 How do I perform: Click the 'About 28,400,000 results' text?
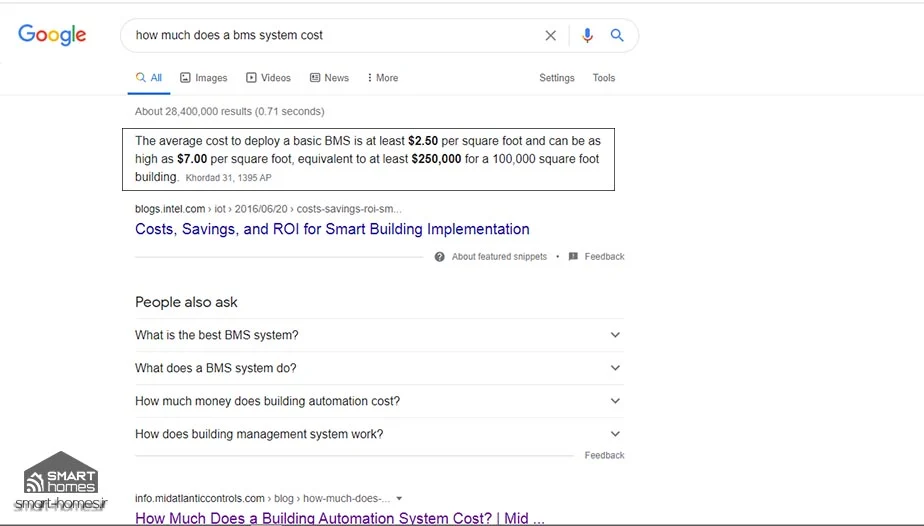point(229,111)
